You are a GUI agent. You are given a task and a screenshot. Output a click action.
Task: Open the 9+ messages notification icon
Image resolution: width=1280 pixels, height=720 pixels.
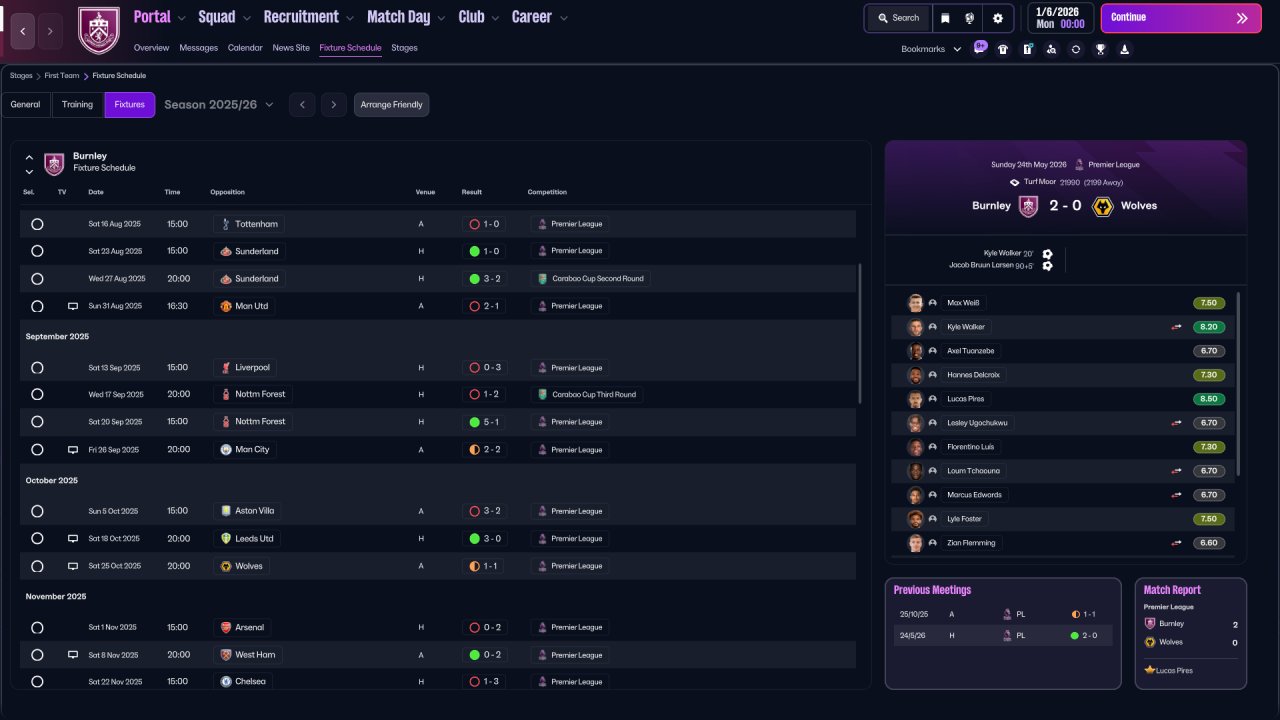pos(979,48)
